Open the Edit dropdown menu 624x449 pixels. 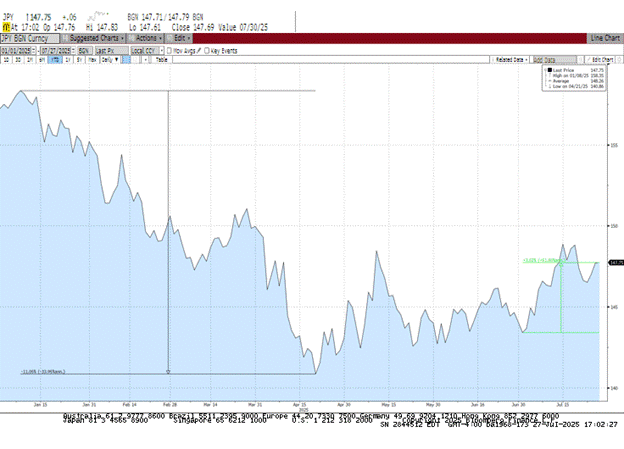pos(179,38)
